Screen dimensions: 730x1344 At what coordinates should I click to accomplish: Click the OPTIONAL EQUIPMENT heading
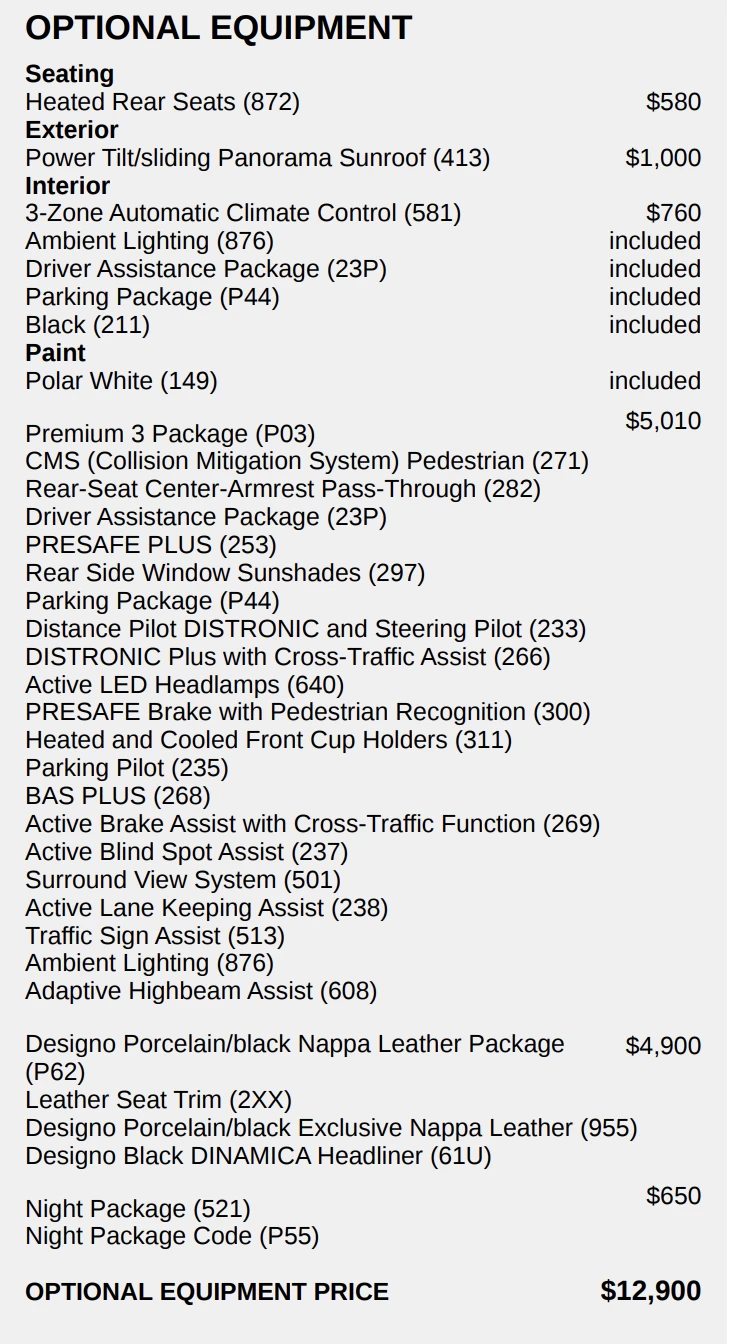click(x=218, y=28)
